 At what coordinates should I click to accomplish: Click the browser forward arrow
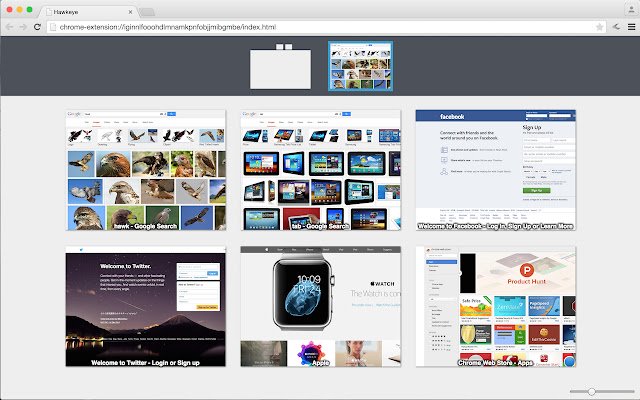23,27
